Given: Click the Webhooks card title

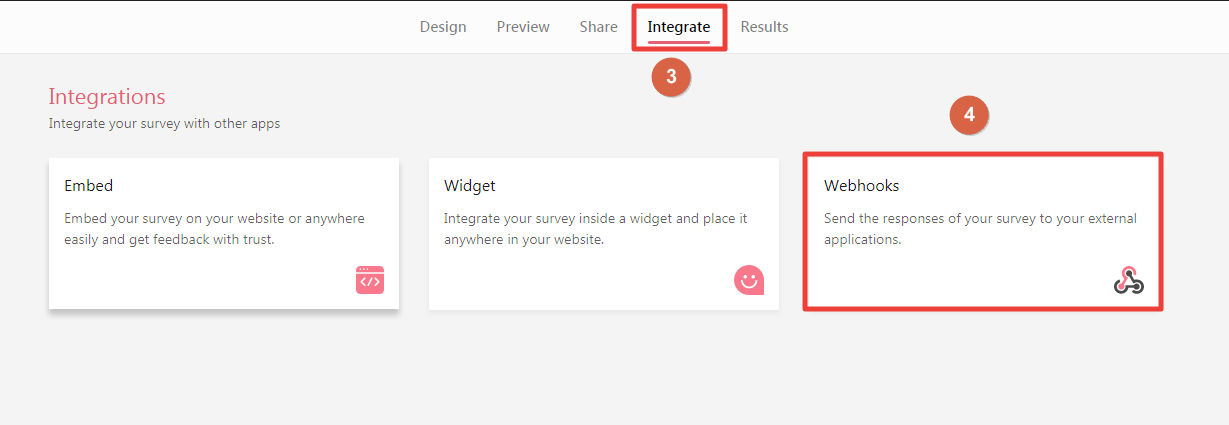Looking at the screenshot, I should (x=862, y=186).
